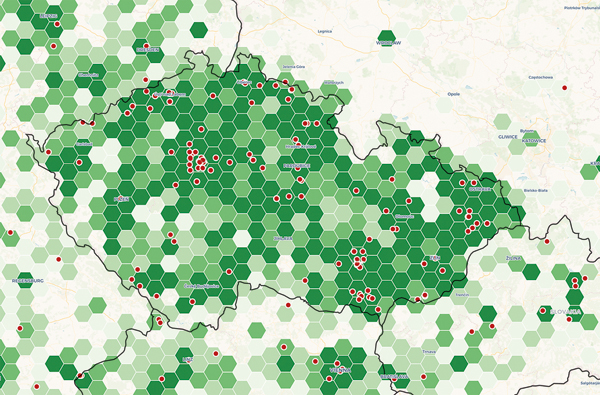The image size is (600, 395).
Task: Click the red marker next to Częstochowa
Action: tap(564, 88)
